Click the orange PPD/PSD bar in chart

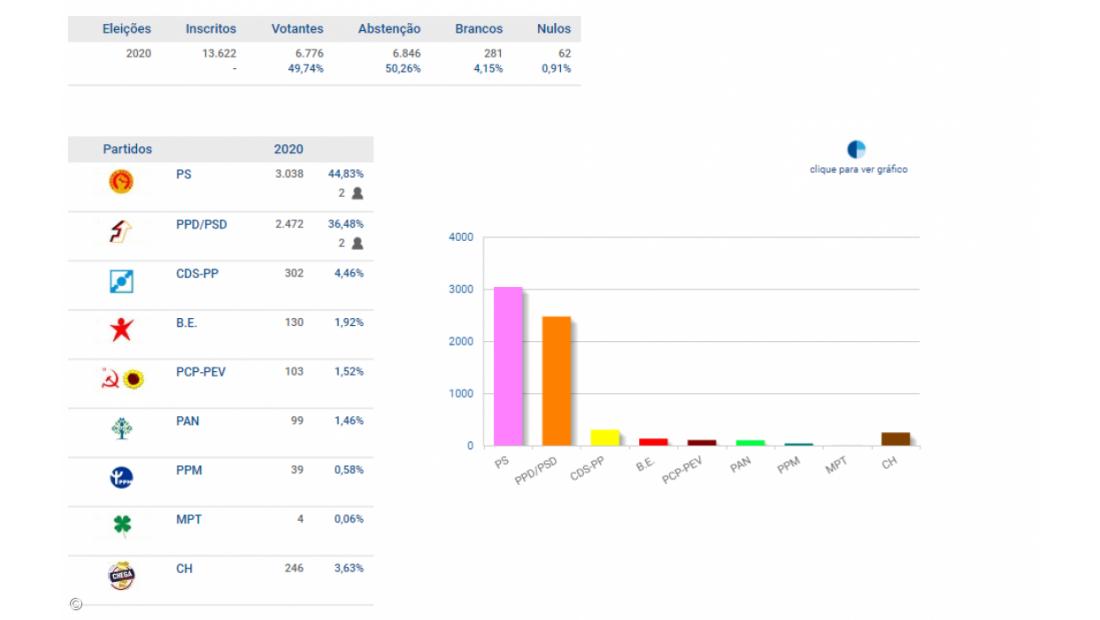556,381
